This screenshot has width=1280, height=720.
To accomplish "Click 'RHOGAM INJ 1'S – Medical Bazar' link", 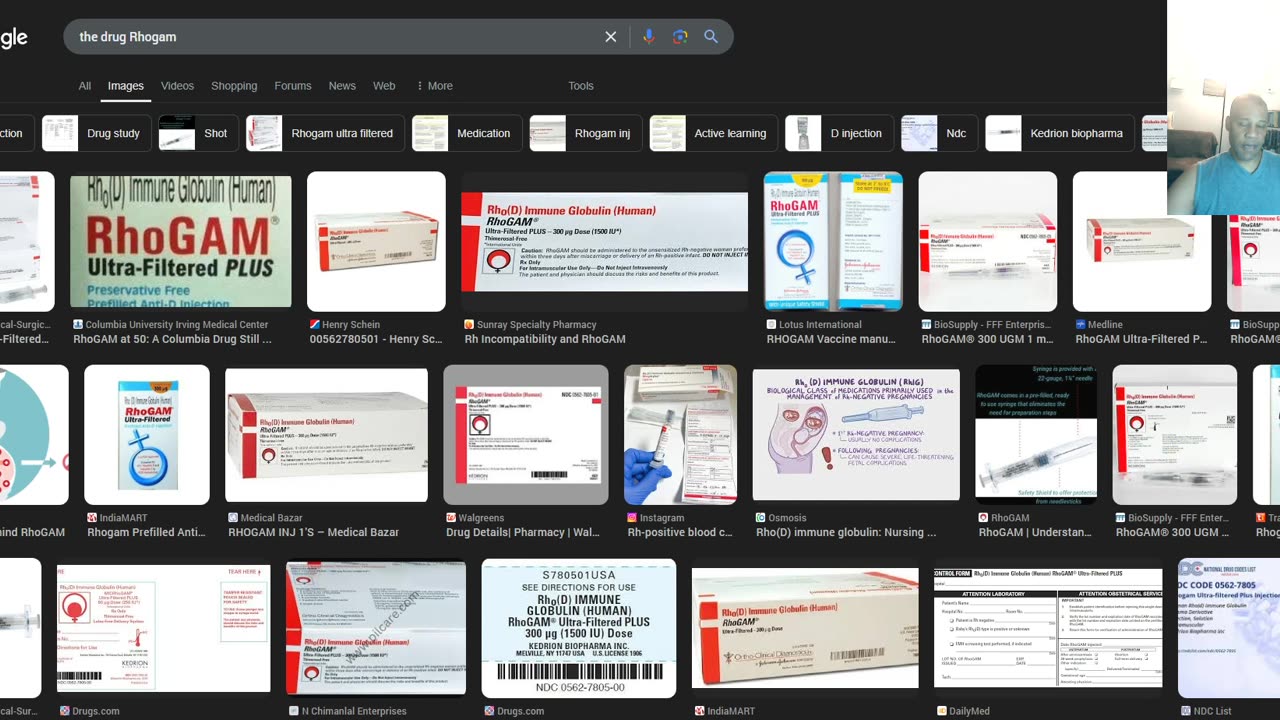I will point(313,532).
